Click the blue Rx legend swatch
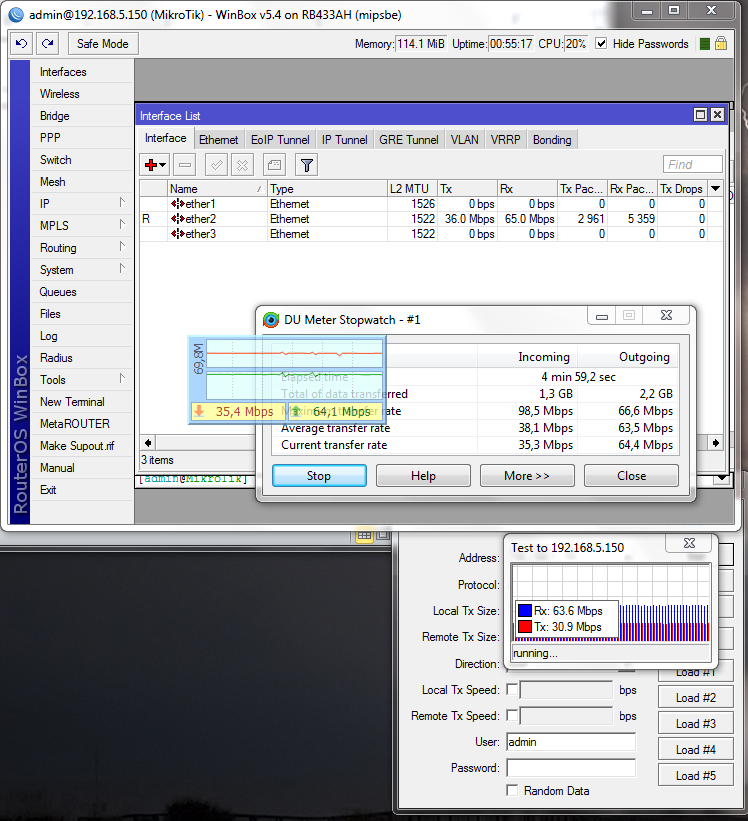 click(525, 611)
